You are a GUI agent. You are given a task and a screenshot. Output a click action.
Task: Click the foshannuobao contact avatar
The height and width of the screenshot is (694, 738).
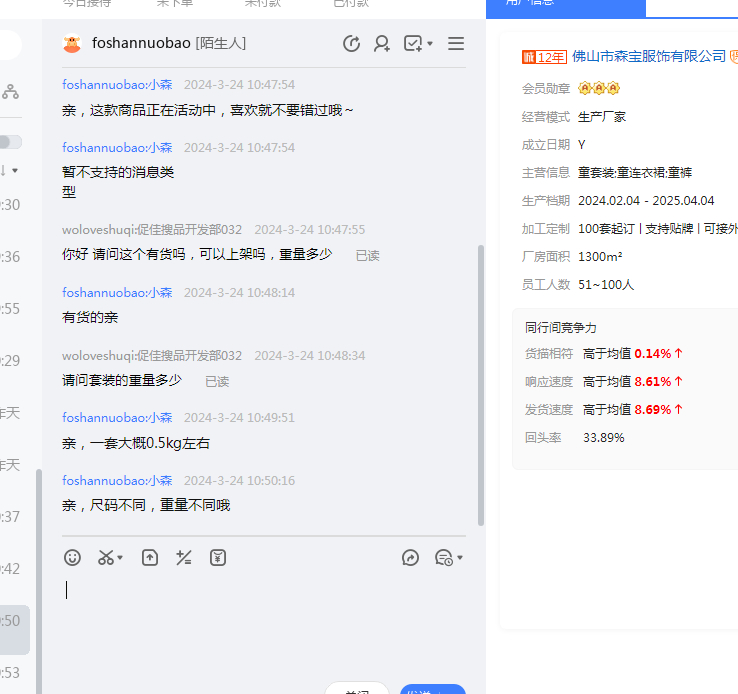[x=72, y=44]
